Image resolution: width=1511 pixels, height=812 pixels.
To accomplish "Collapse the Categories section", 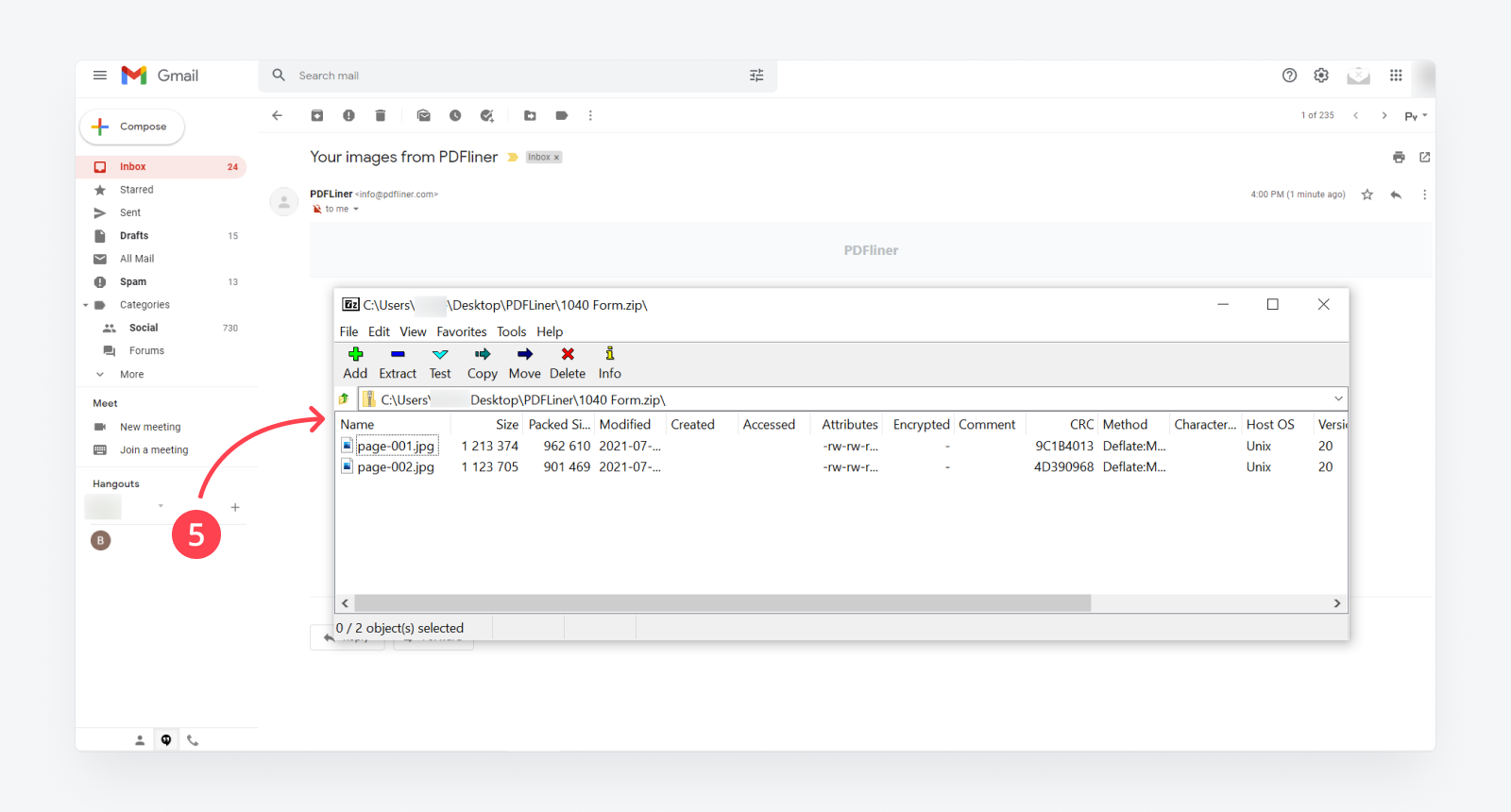I will (x=86, y=305).
